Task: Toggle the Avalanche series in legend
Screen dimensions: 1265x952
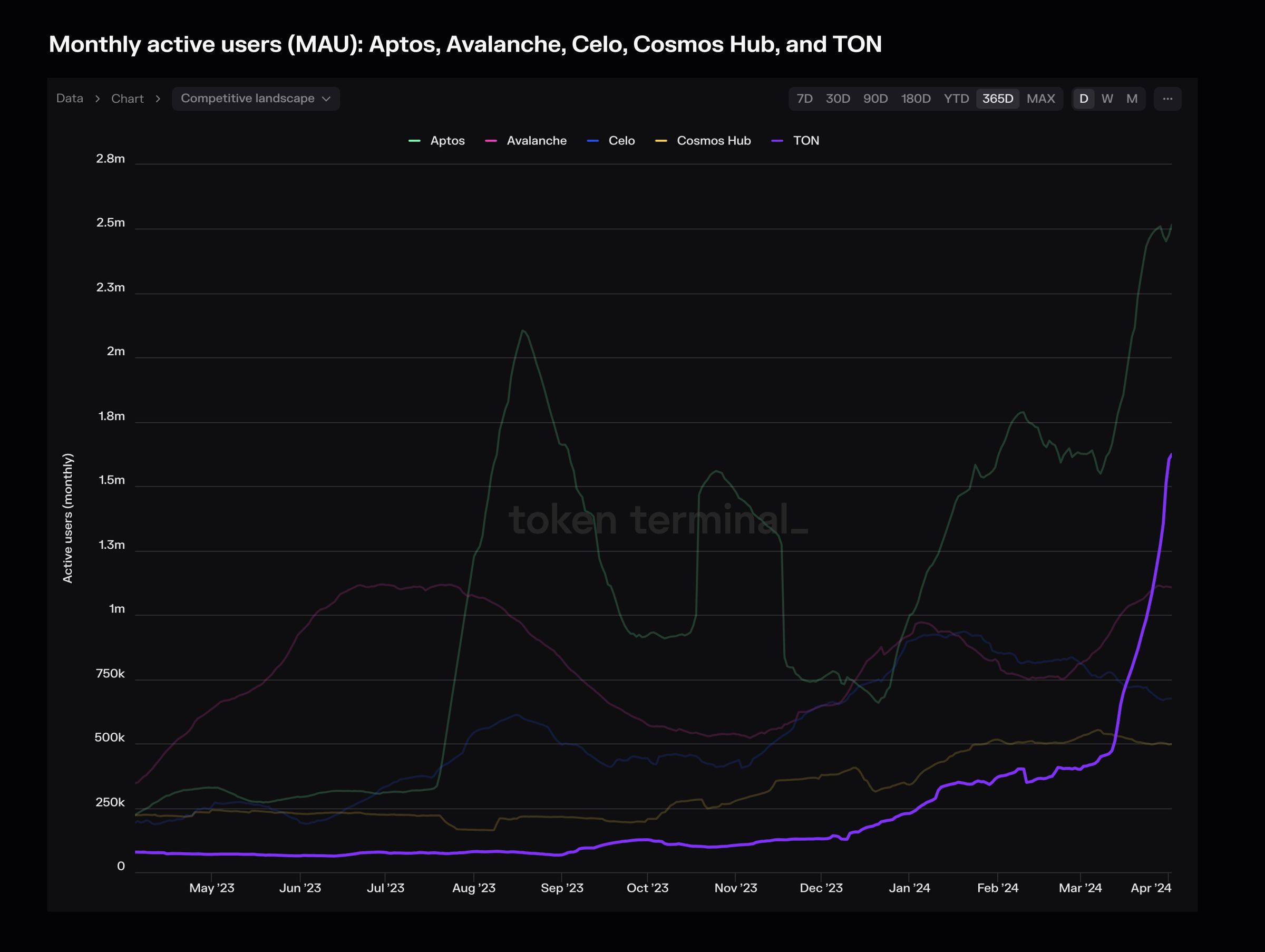Action: pos(536,141)
